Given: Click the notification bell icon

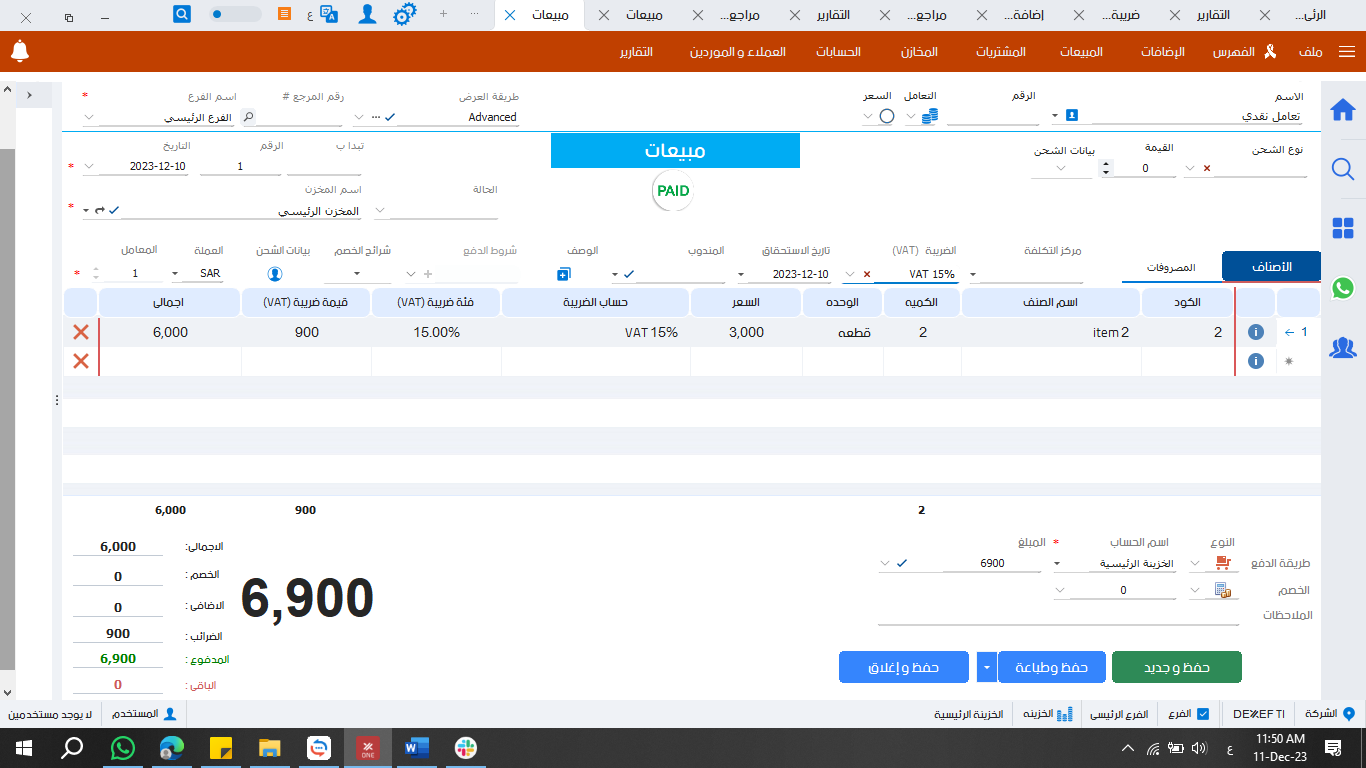Looking at the screenshot, I should pyautogui.click(x=19, y=51).
